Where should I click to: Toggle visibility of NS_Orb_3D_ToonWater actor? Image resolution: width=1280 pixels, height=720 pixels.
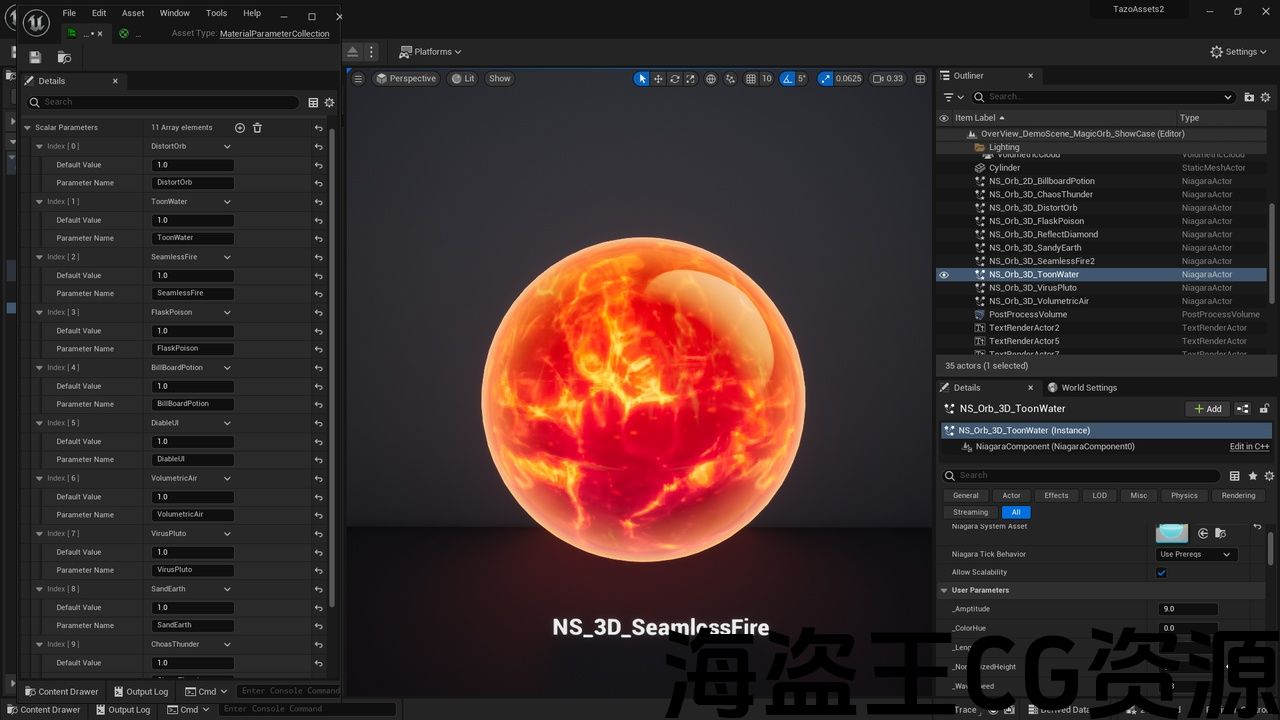943,275
